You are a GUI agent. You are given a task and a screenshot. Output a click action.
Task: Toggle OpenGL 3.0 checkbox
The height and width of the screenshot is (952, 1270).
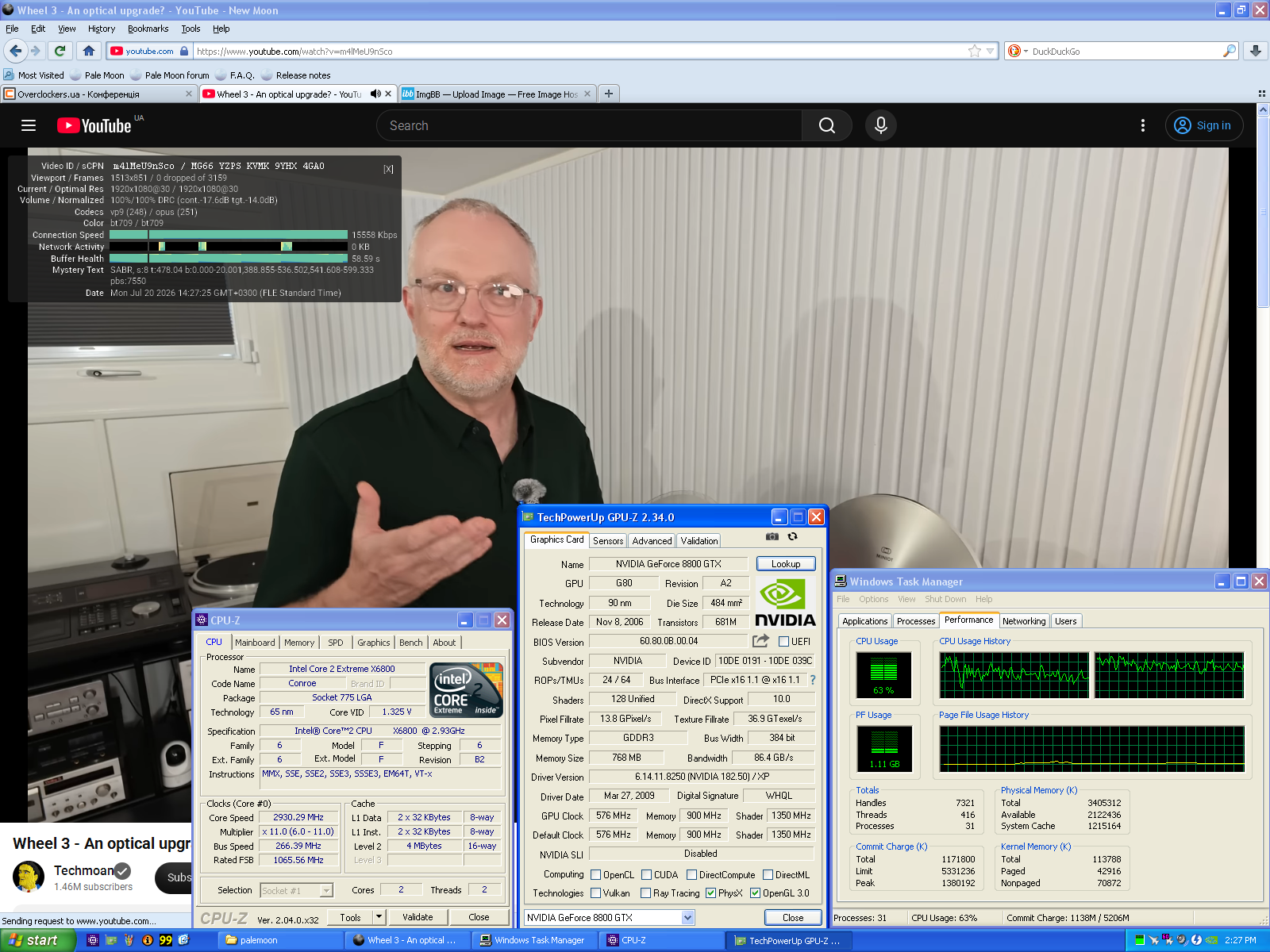click(x=756, y=893)
